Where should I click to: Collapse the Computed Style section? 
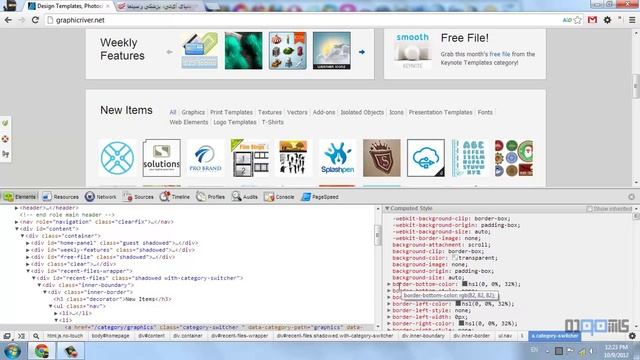coord(387,209)
